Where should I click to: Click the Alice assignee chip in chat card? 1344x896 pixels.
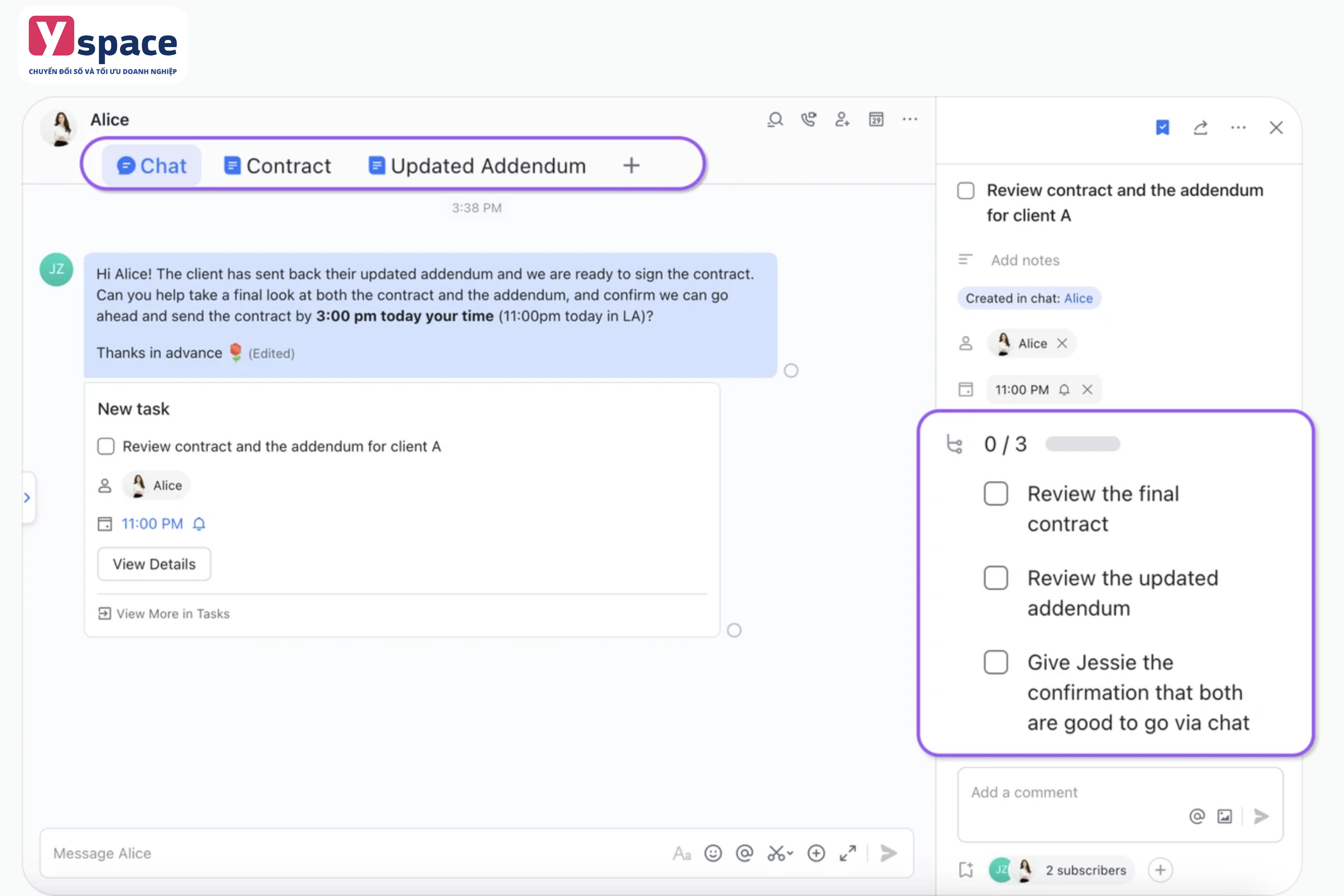(156, 485)
